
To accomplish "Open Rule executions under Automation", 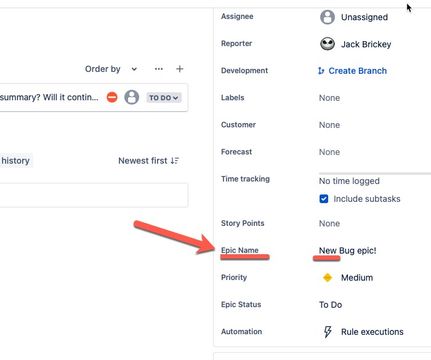I will coord(372,332).
